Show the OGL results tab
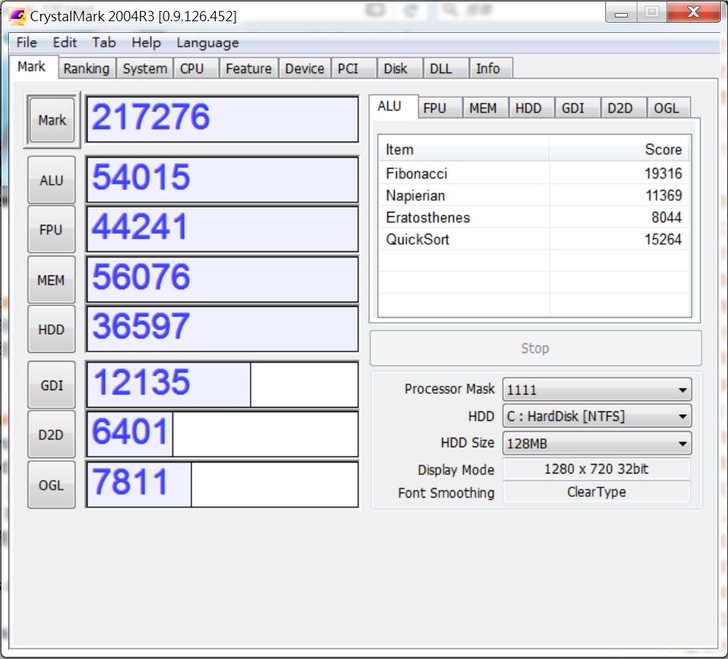728x659 pixels. tap(666, 108)
